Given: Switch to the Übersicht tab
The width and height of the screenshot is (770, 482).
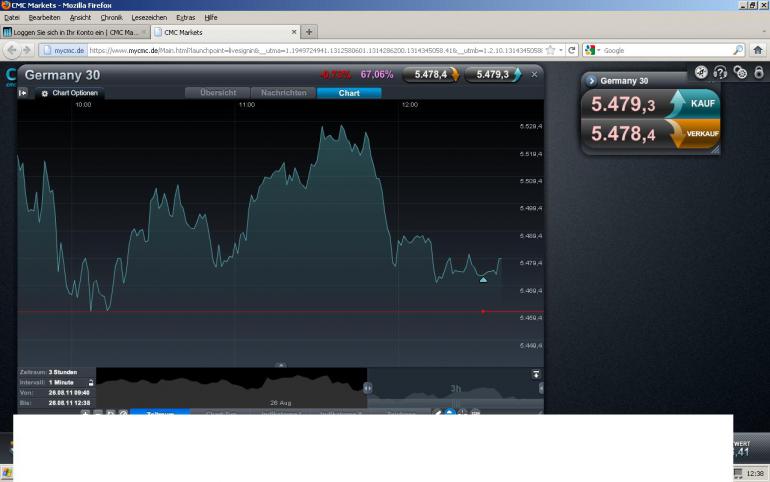Looking at the screenshot, I should coord(218,93).
